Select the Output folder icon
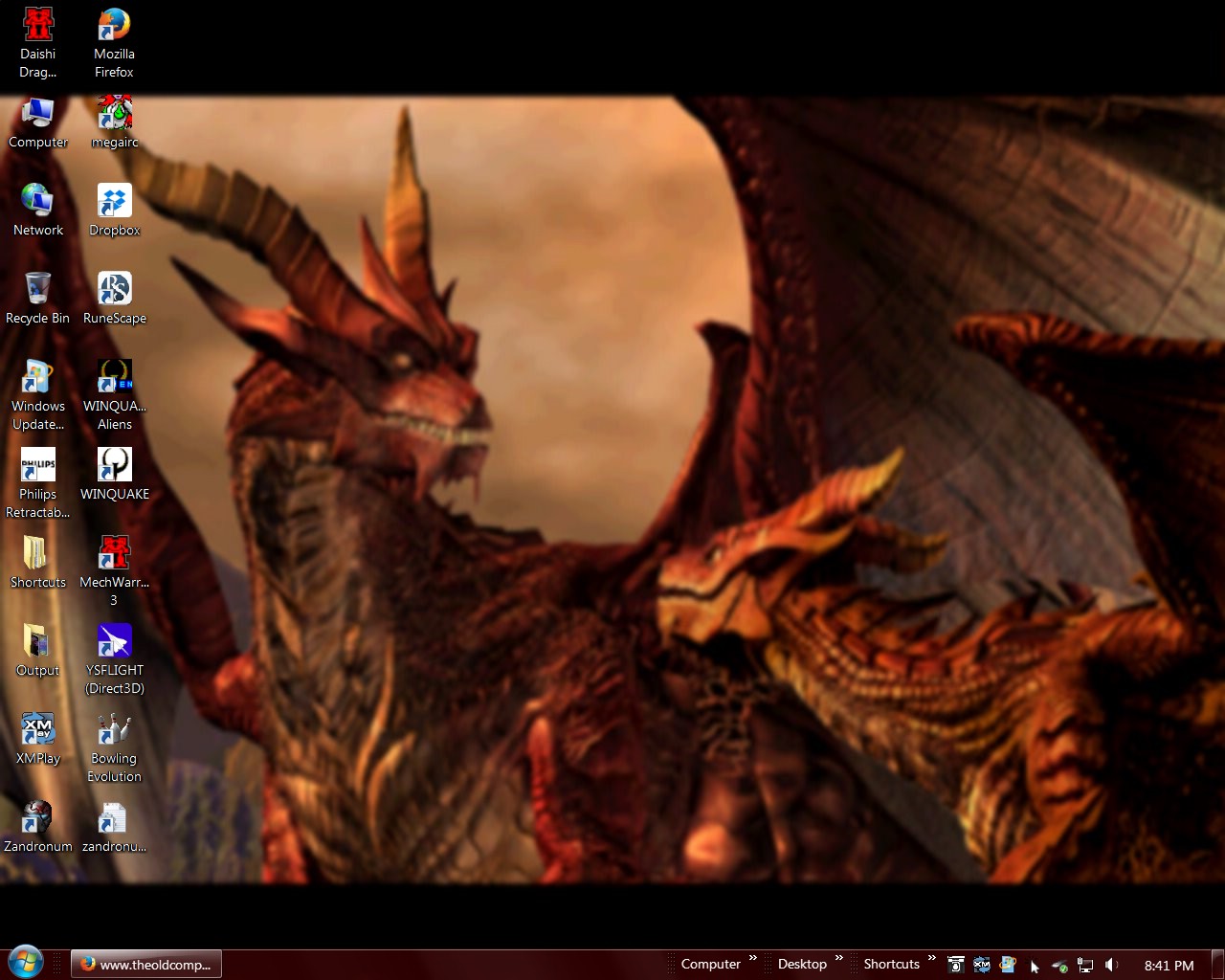The height and width of the screenshot is (980, 1225). 38,651
